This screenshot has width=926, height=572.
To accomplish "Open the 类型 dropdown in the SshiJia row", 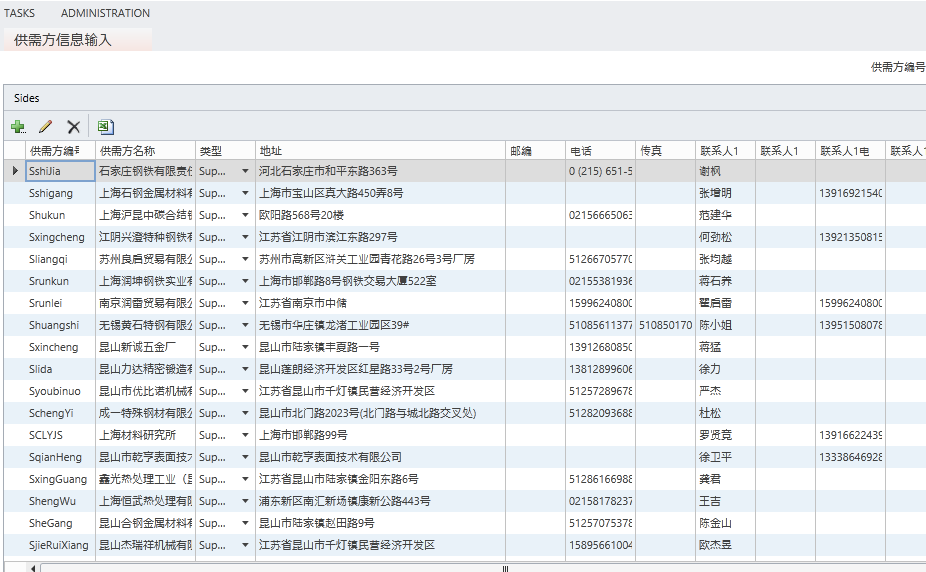I will [245, 171].
